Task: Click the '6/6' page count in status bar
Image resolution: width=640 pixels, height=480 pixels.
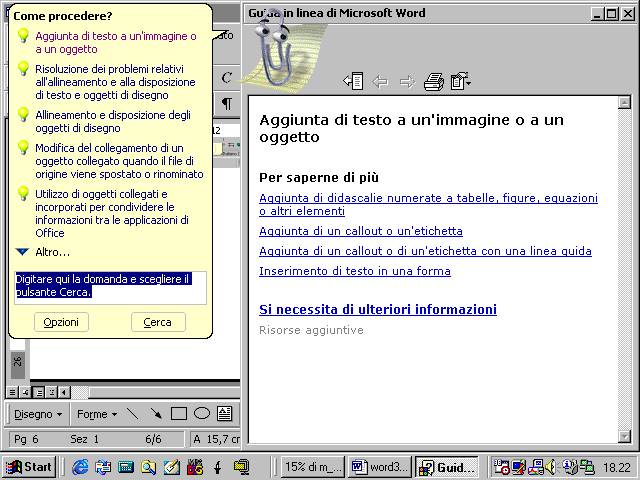Action: (x=153, y=439)
